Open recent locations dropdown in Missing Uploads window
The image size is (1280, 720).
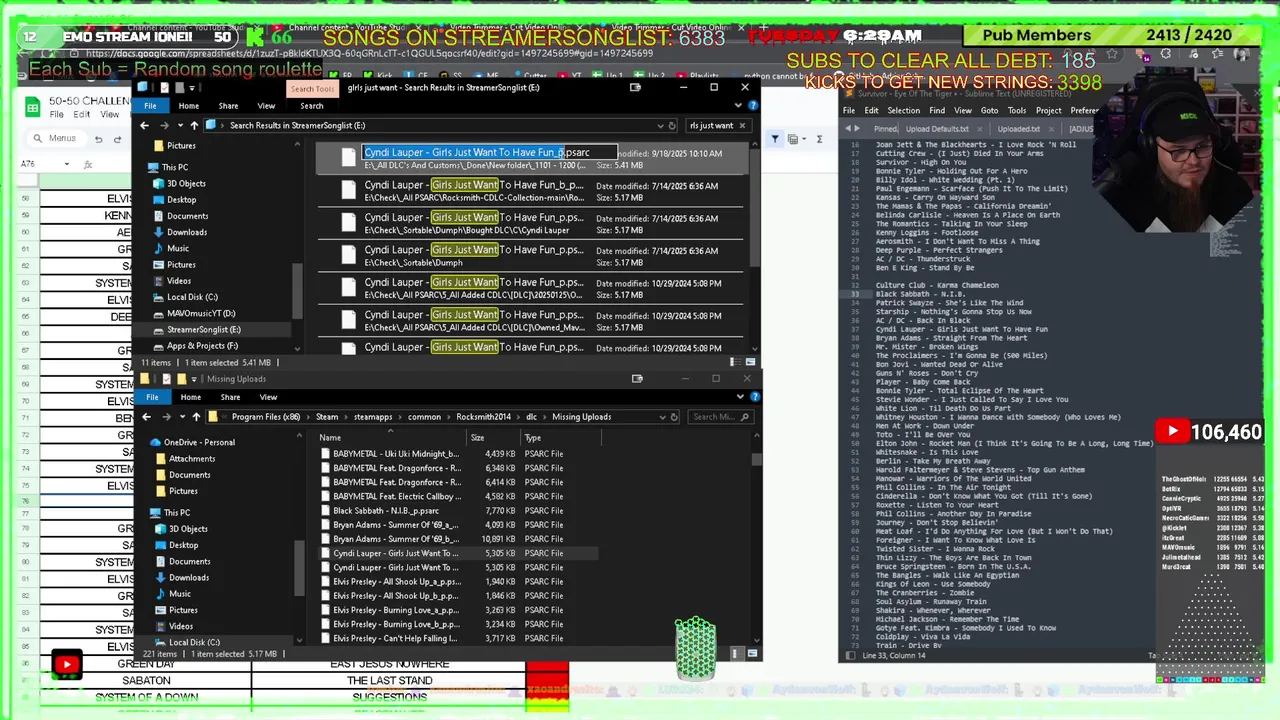point(182,416)
